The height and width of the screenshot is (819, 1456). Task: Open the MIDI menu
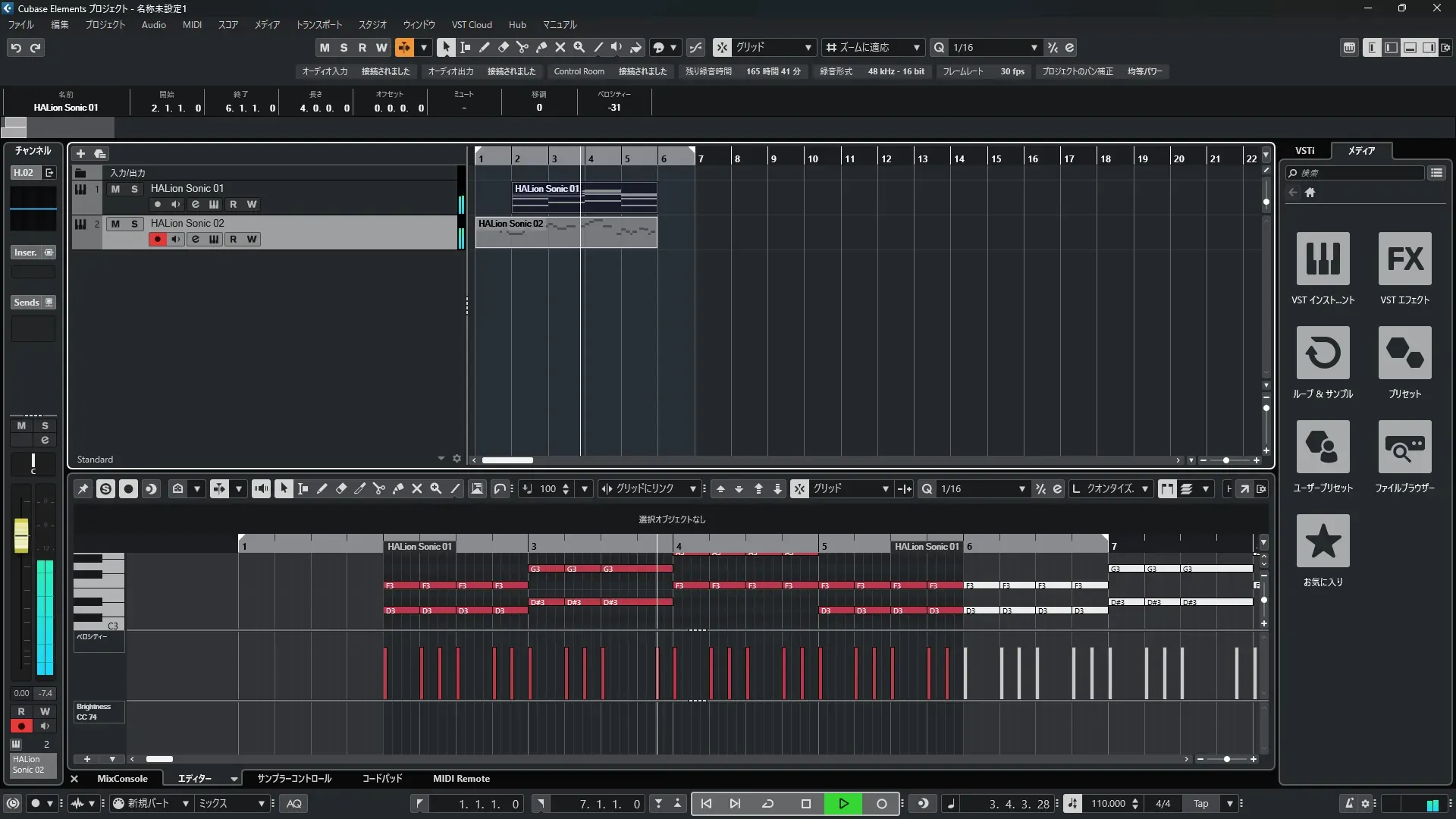[x=192, y=25]
